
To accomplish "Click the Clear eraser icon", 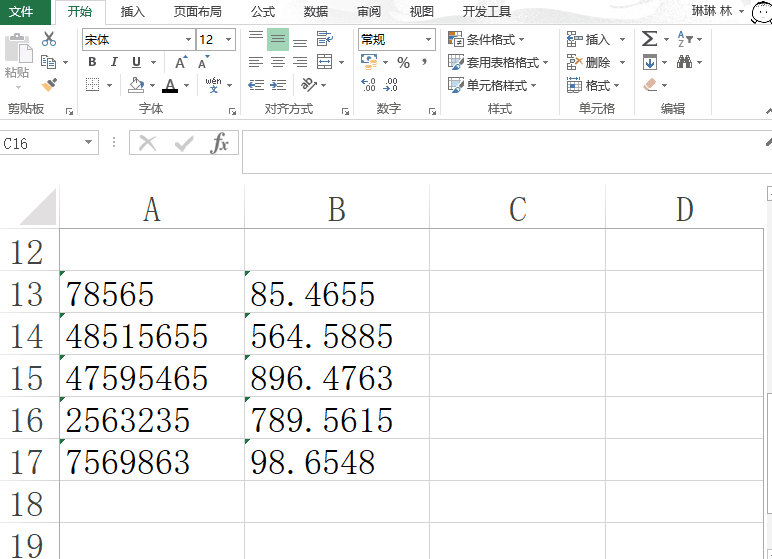I will pos(650,85).
